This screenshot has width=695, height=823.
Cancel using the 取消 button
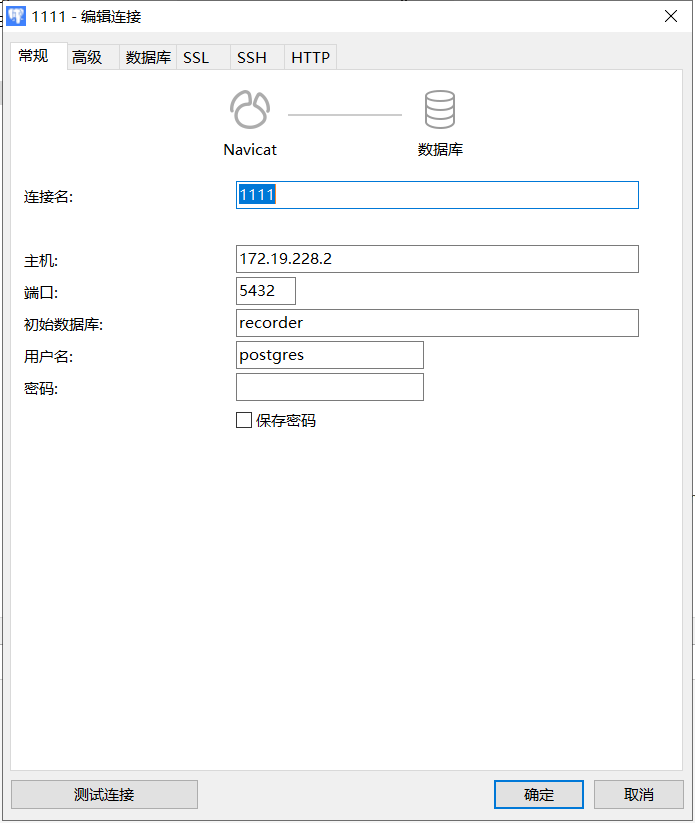click(x=638, y=795)
